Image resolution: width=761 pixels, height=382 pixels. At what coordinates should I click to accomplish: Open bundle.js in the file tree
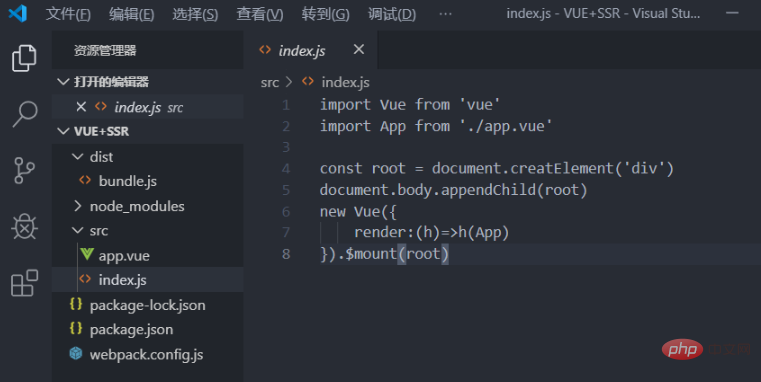(128, 181)
